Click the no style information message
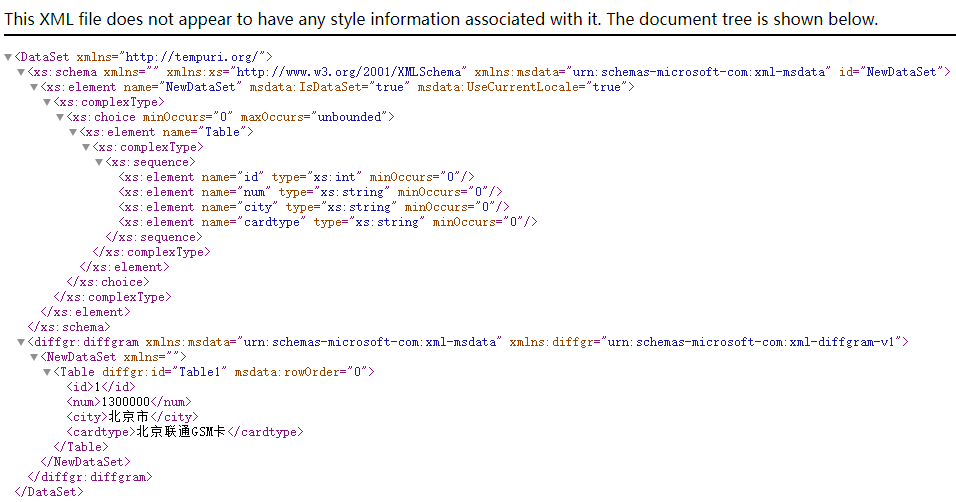This screenshot has height=502, width=956. (x=441, y=19)
